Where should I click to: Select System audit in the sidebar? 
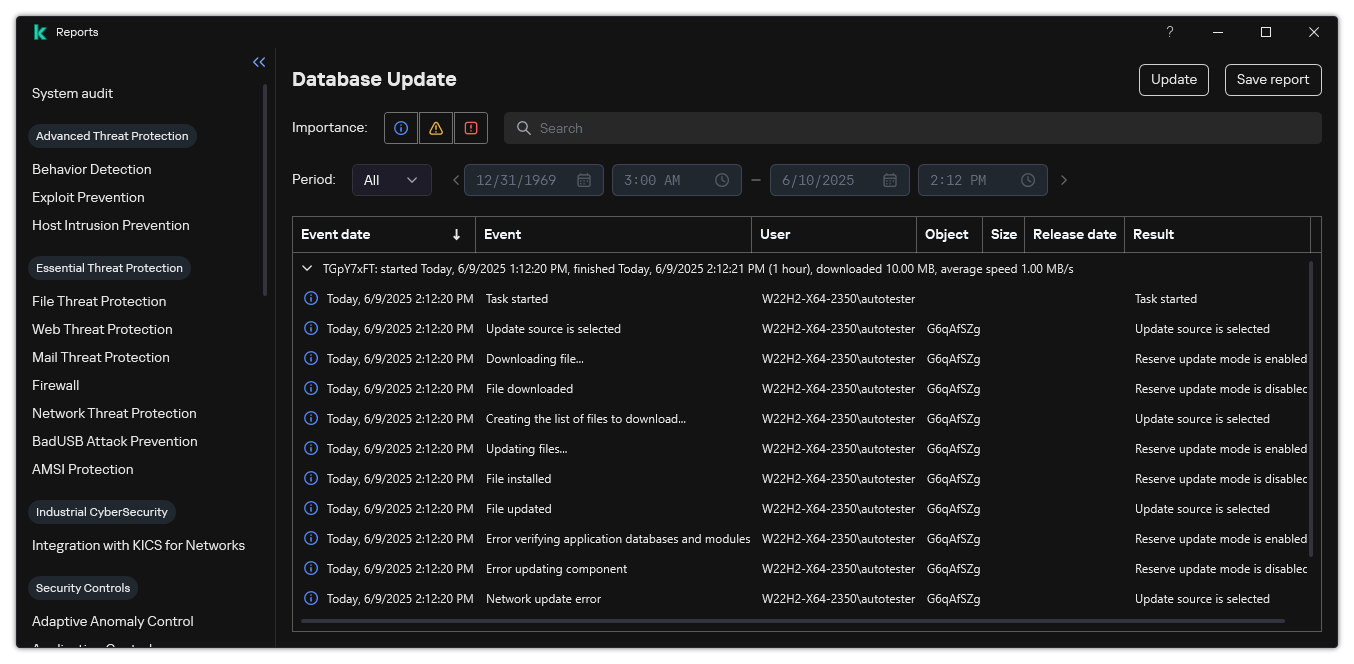click(72, 93)
